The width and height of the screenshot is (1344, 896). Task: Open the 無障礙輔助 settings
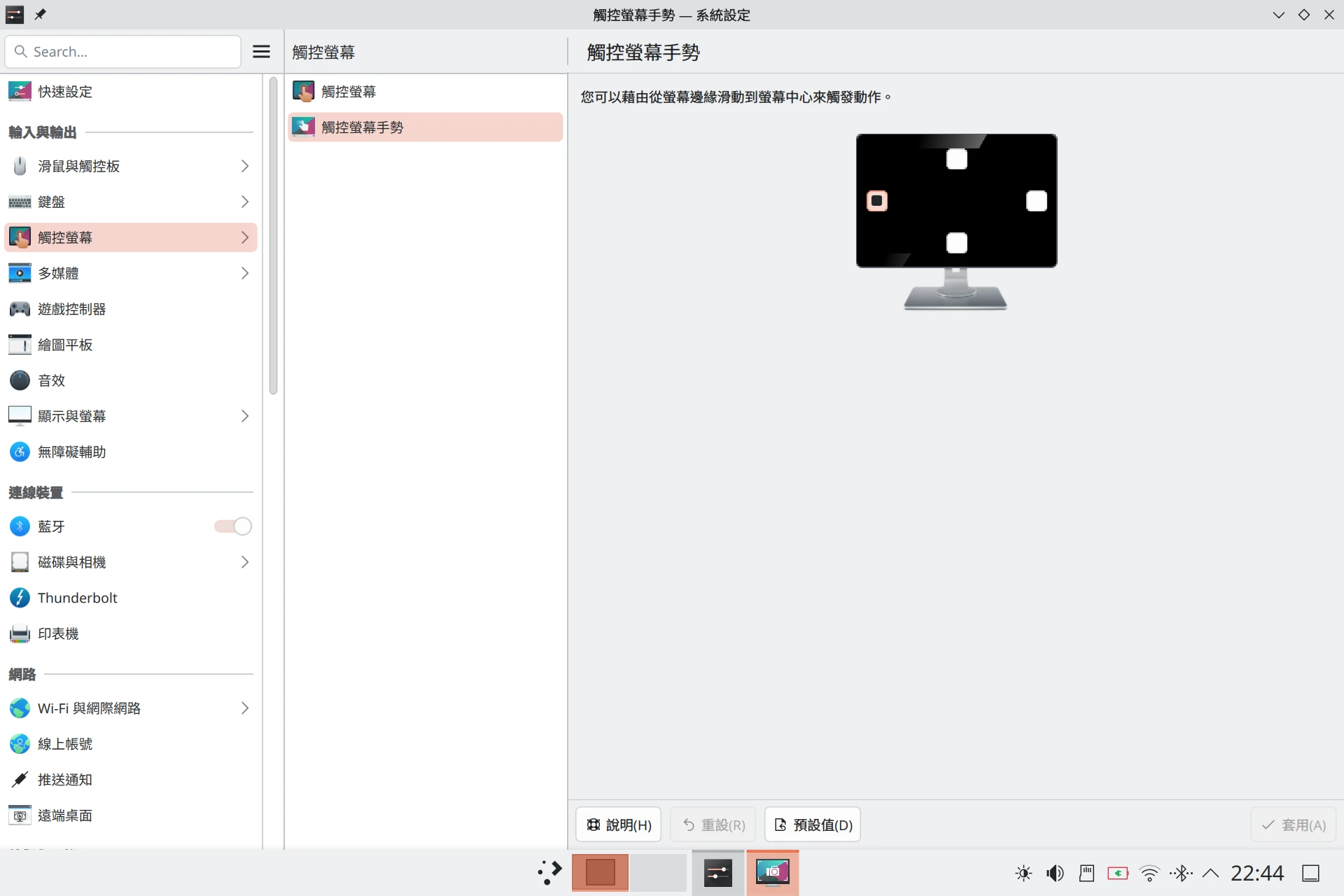click(71, 451)
